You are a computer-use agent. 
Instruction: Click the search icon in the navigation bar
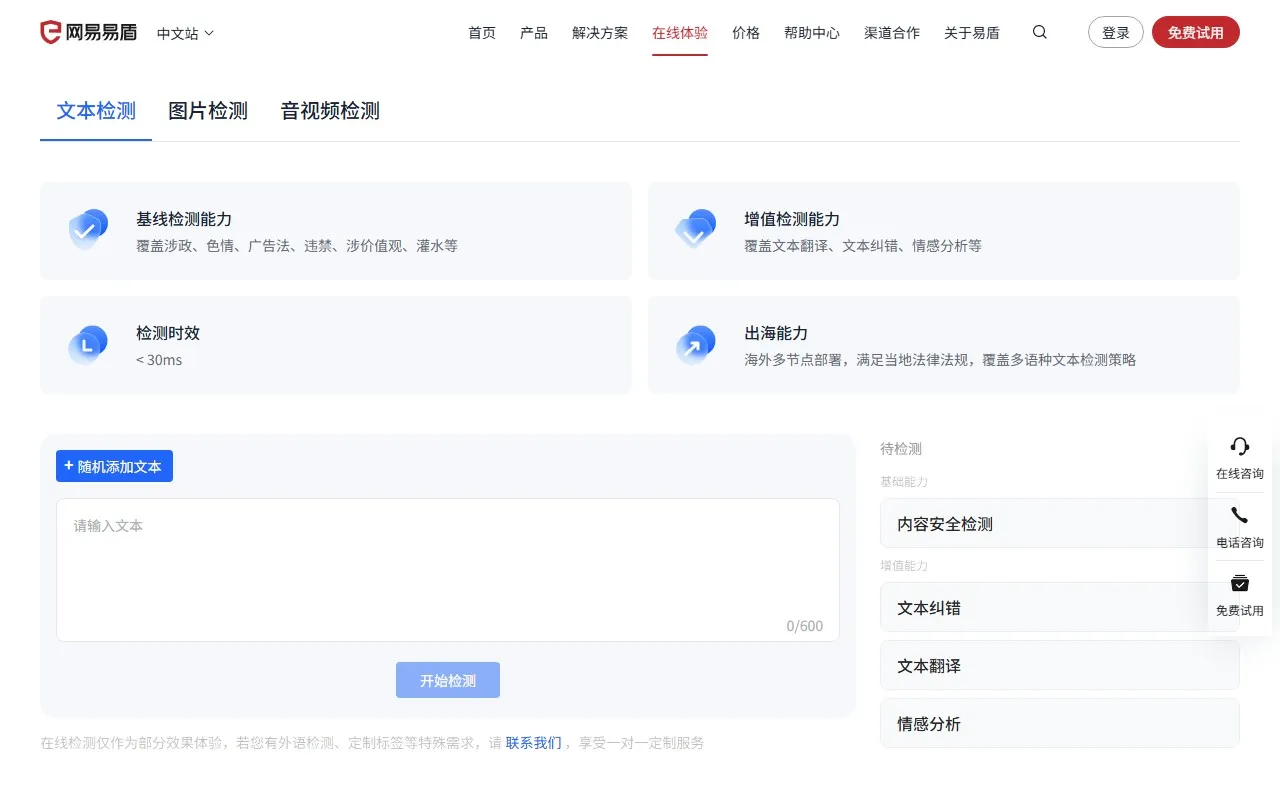click(x=1040, y=32)
